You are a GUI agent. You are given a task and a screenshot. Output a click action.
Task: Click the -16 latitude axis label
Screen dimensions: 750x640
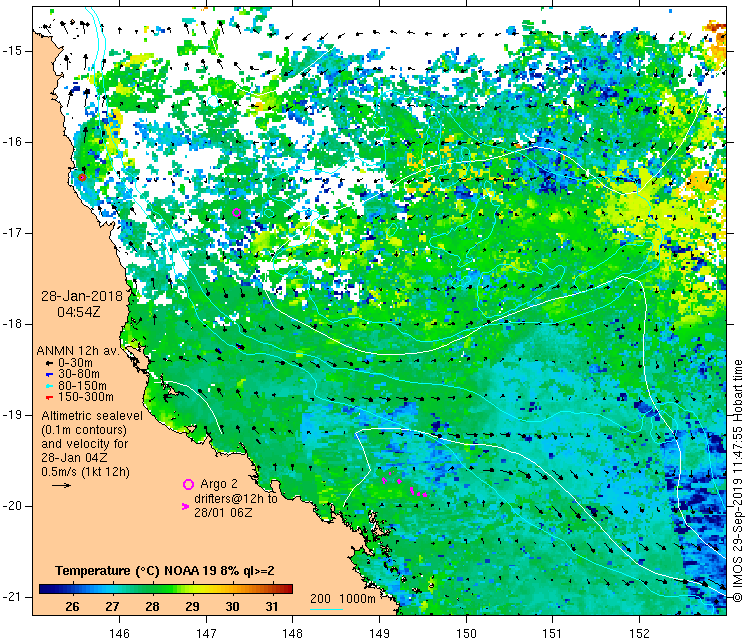click(x=11, y=142)
